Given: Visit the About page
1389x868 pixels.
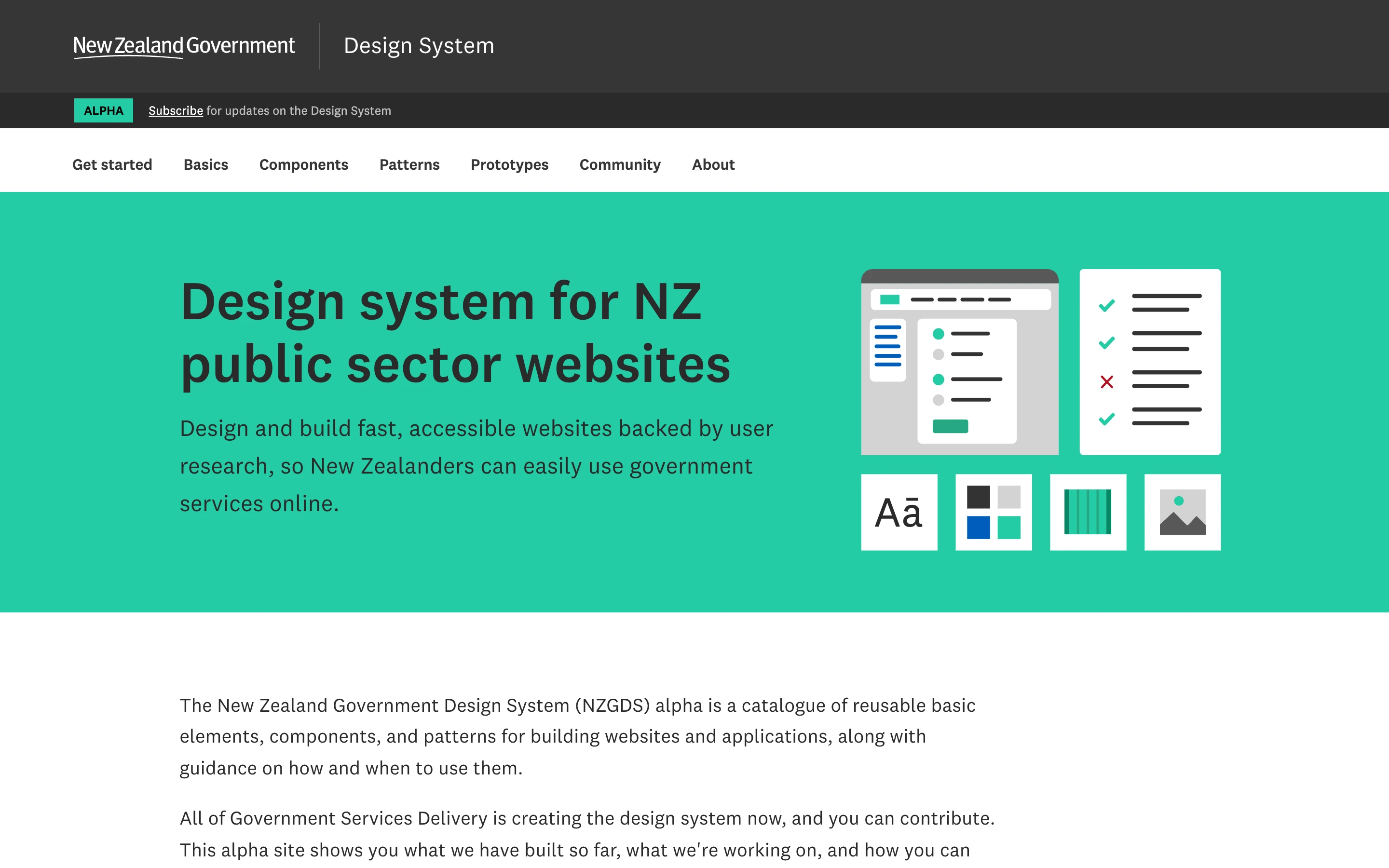Looking at the screenshot, I should (x=713, y=165).
